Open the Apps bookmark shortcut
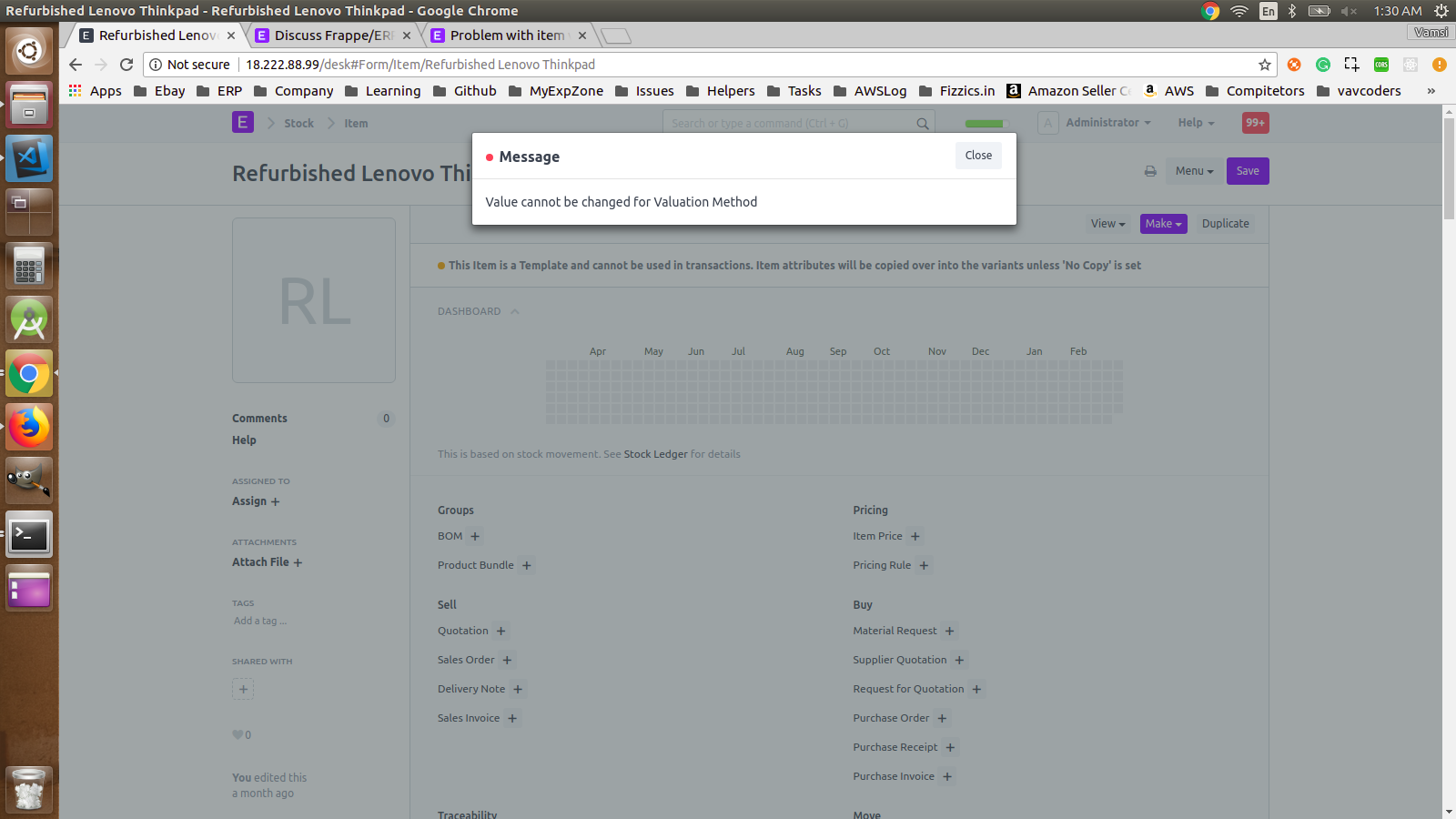 click(x=95, y=91)
